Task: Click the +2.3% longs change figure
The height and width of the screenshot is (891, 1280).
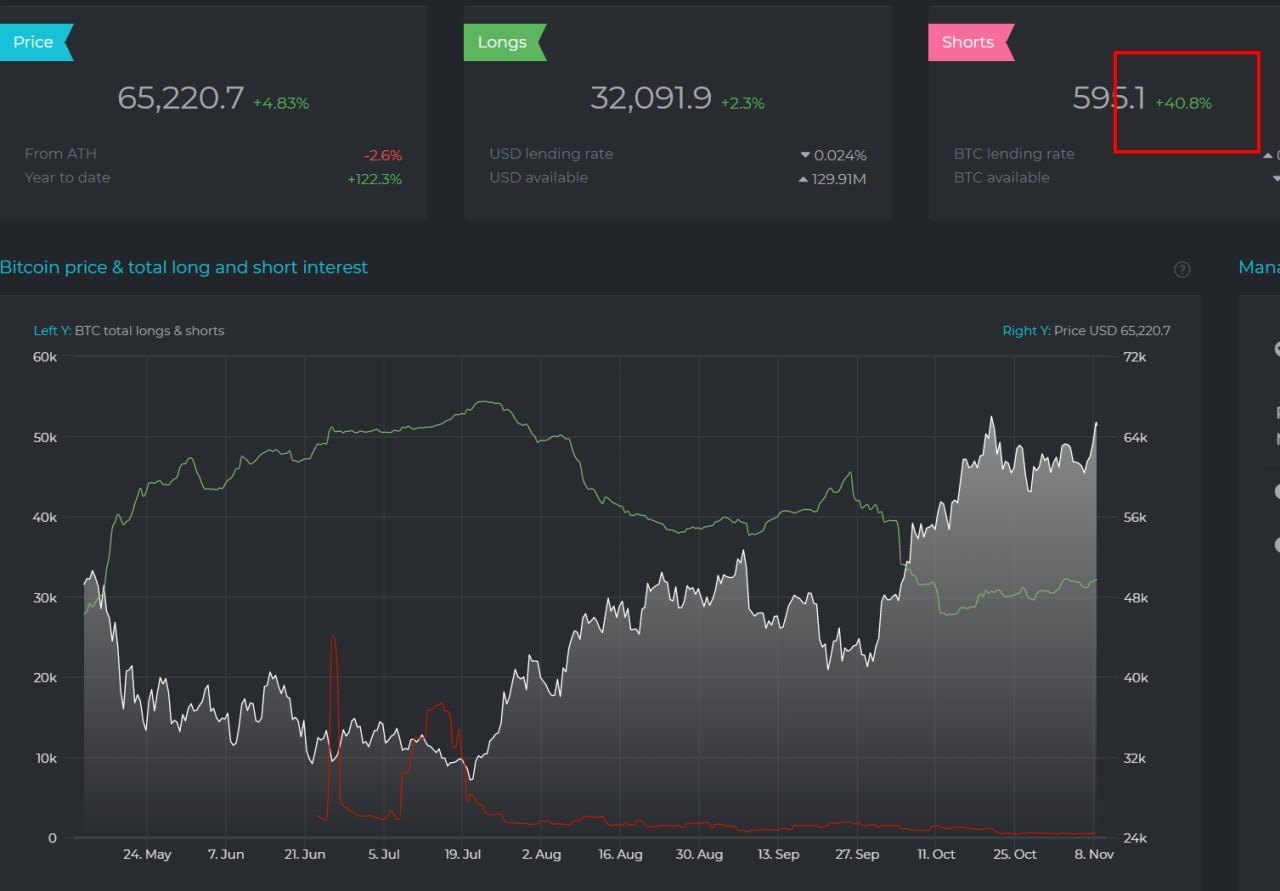Action: tap(742, 103)
